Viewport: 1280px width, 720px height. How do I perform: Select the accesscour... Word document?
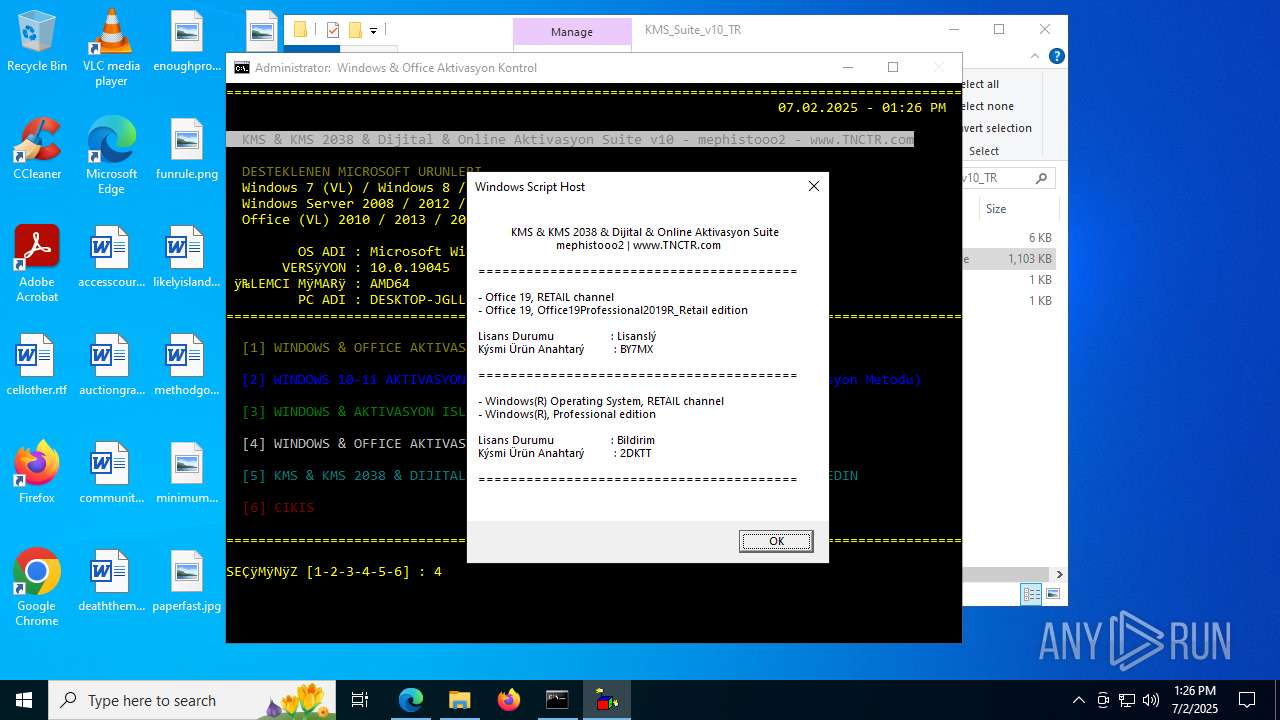111,257
